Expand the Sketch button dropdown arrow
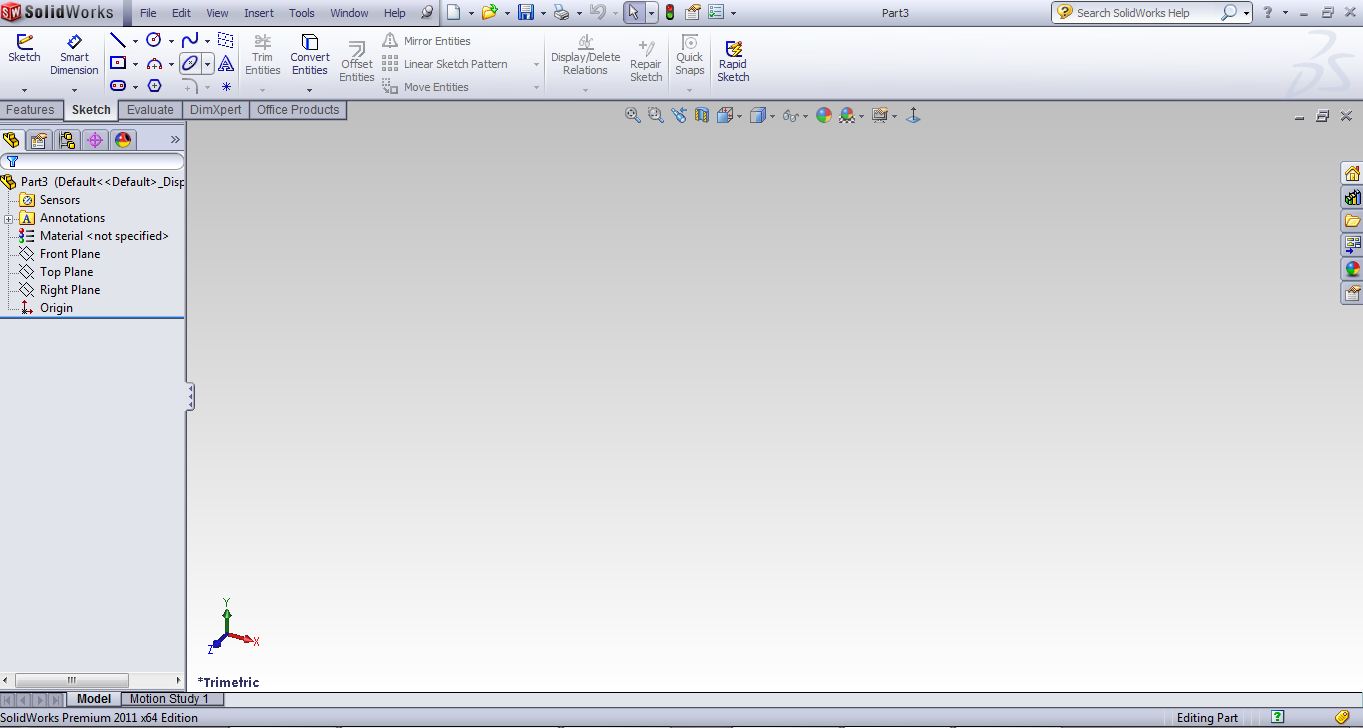The width and height of the screenshot is (1363, 728). (x=24, y=90)
